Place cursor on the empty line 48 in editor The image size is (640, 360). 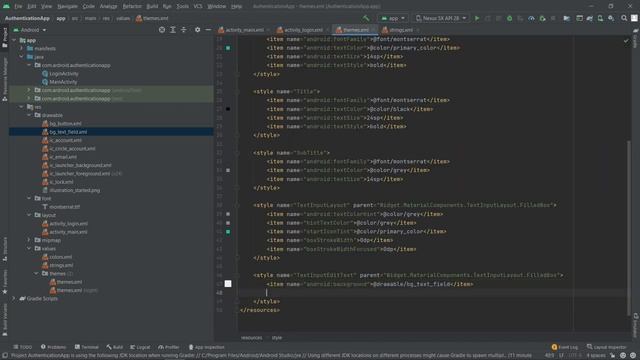click(433, 293)
